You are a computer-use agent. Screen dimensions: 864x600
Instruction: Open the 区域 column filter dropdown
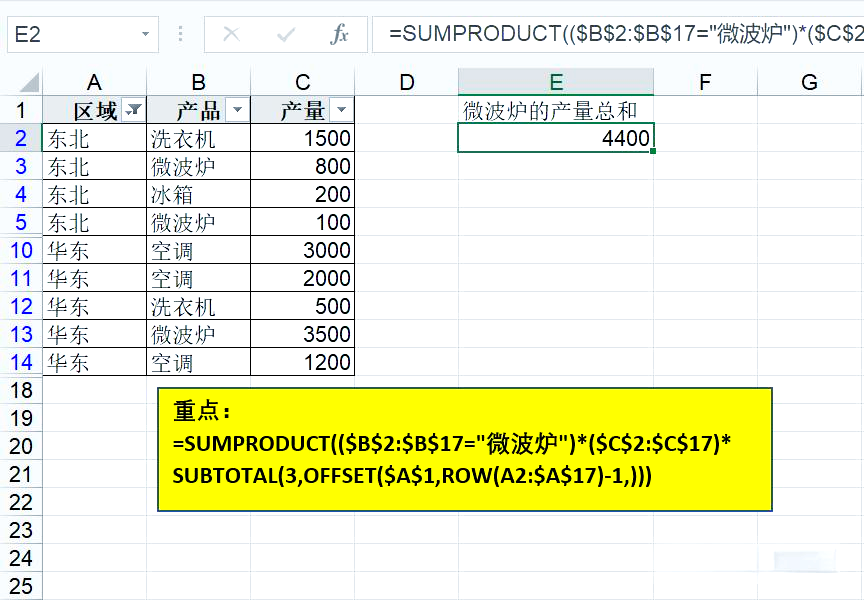pyautogui.click(x=133, y=110)
